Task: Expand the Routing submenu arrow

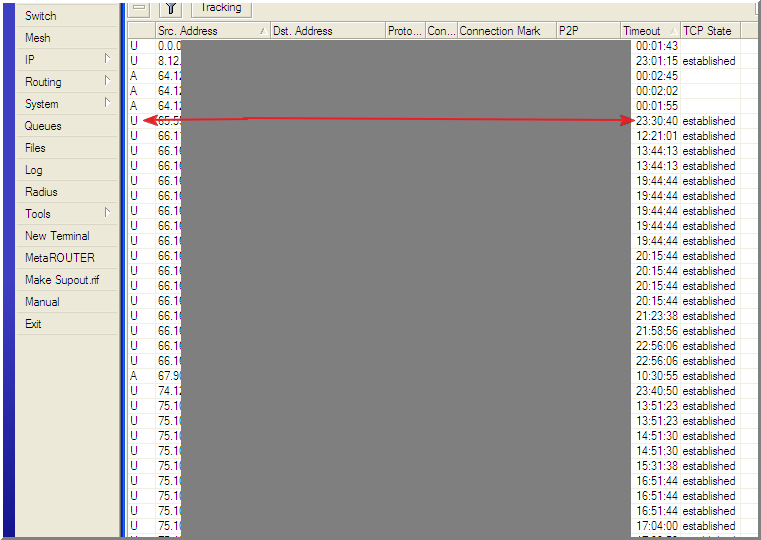Action: click(108, 81)
